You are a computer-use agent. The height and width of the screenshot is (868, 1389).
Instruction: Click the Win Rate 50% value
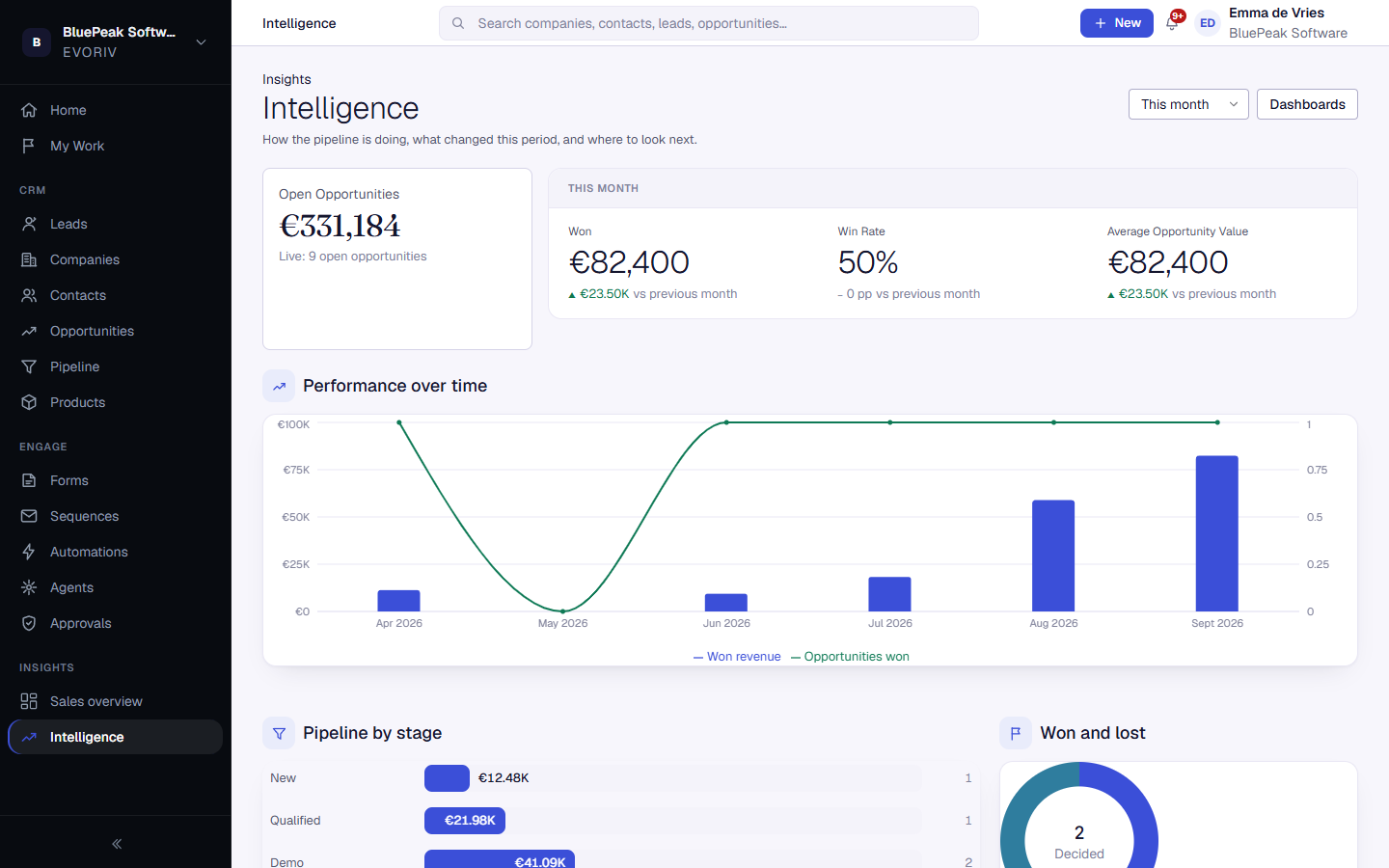868,262
